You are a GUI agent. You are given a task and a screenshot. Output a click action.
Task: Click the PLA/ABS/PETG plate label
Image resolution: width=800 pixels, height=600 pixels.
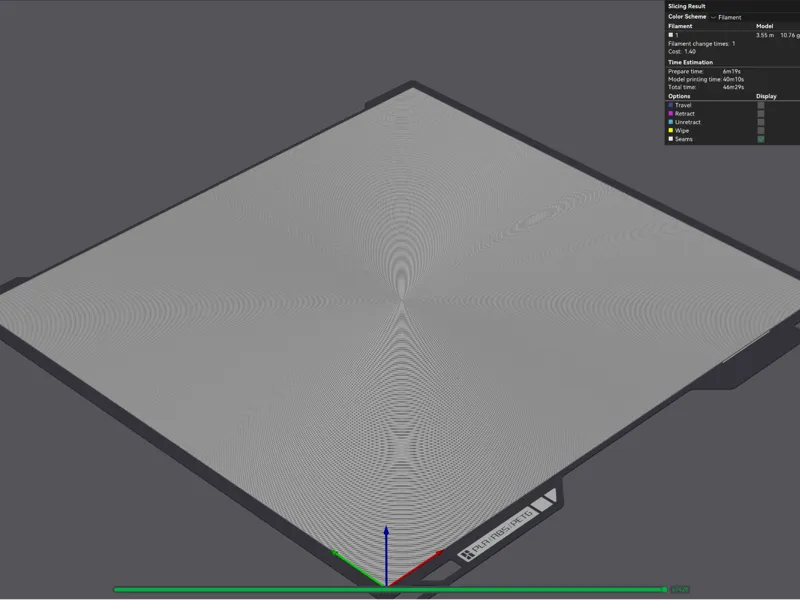tap(496, 535)
